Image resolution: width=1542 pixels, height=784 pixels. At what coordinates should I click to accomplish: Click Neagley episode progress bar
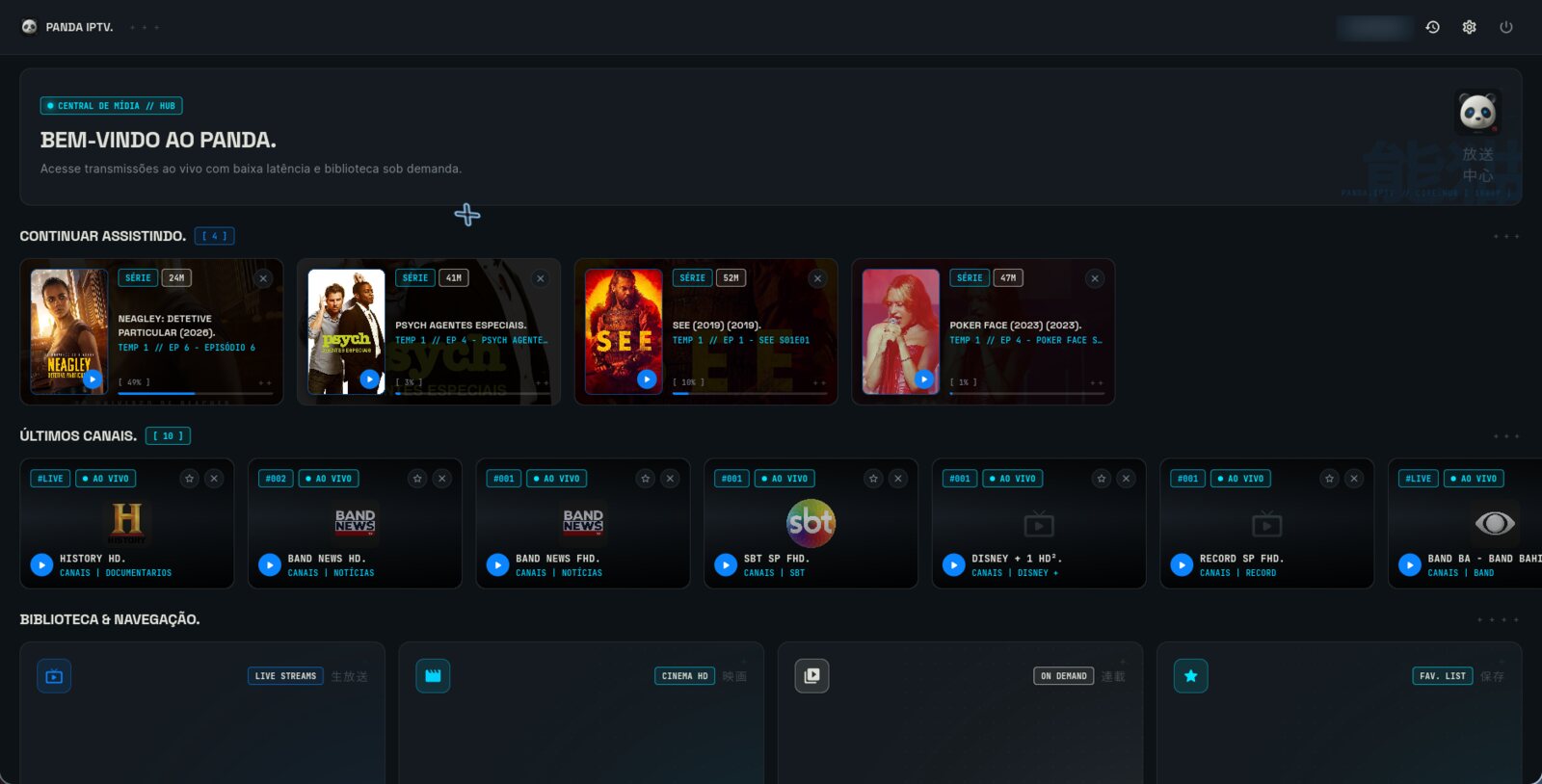coord(196,393)
